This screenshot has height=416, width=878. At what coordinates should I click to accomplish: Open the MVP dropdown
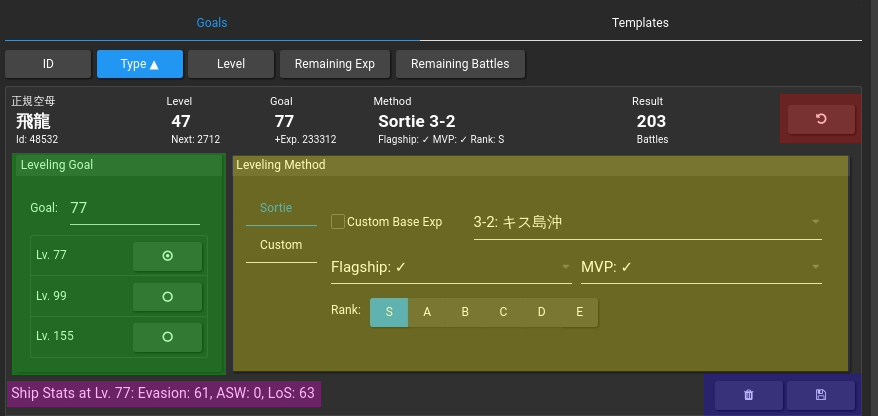[x=702, y=268]
